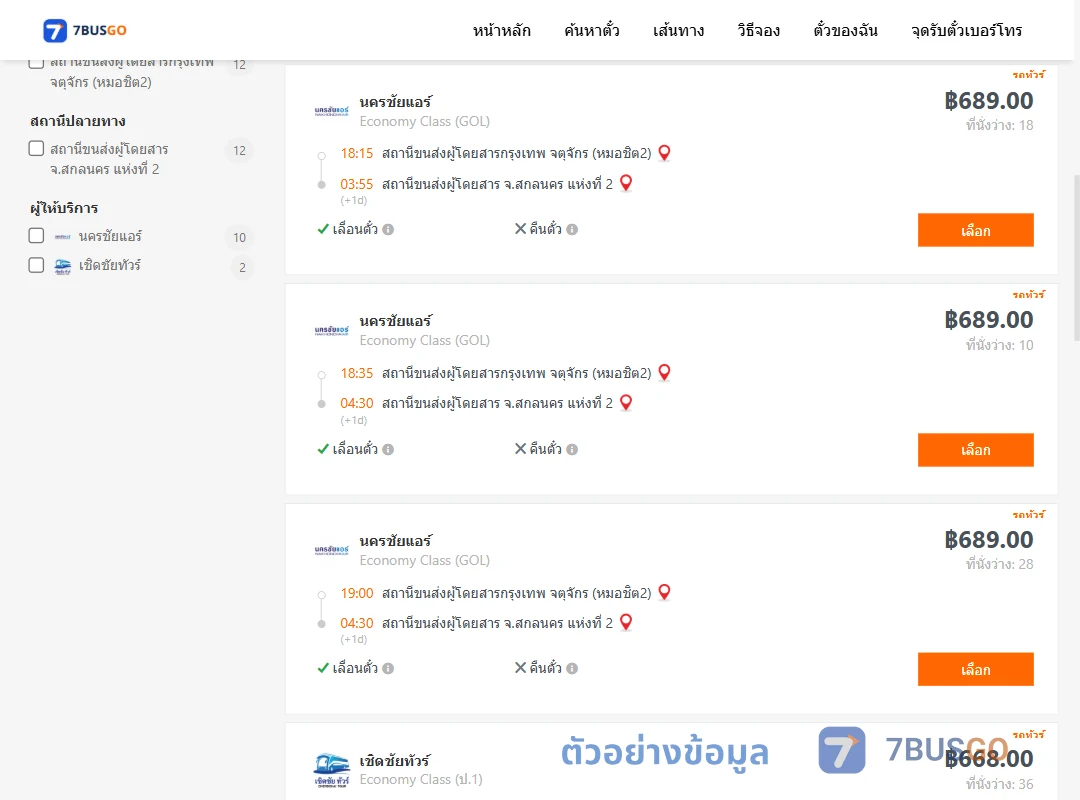Click count badge 10 beside นครชัยแอร์ filter
The width and height of the screenshot is (1080, 800).
[239, 238]
